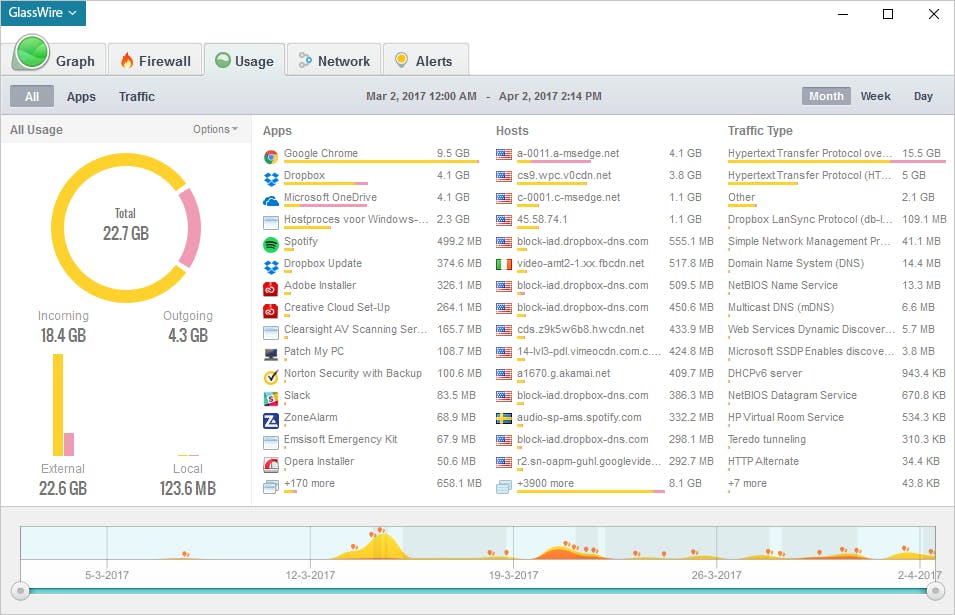Click the Italian flag beside video-amt2-1.xx.fbcdn.net
Viewport: 955px width, 615px height.
504,264
